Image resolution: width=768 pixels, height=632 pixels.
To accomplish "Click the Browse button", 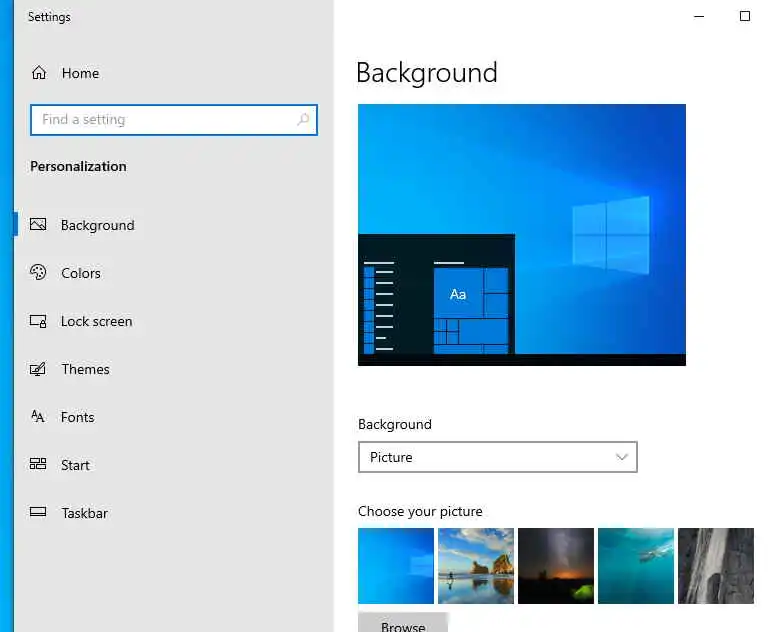I will click(403, 623).
